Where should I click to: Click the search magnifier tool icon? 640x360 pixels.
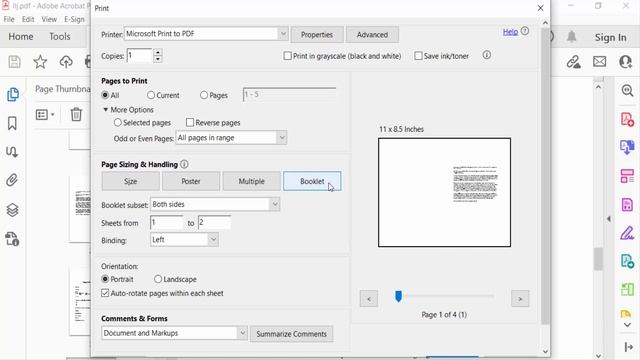pyautogui.click(x=627, y=90)
